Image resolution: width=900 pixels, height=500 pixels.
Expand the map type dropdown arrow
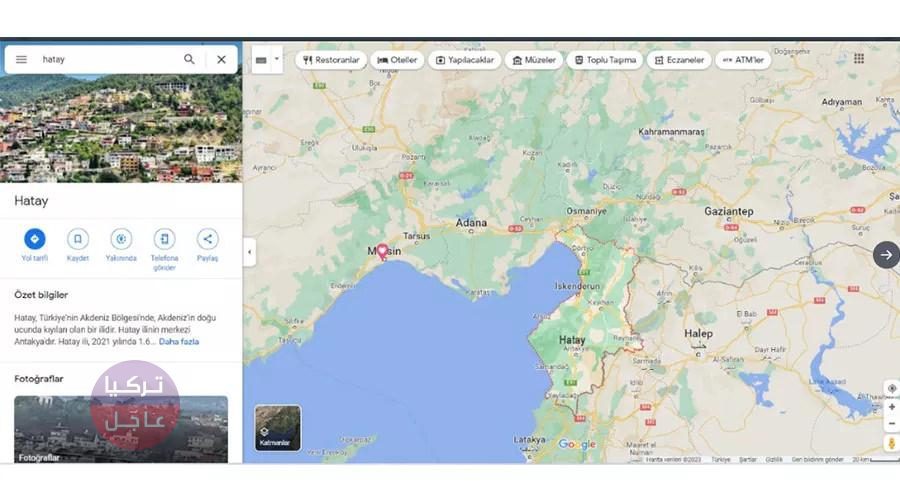pos(277,59)
